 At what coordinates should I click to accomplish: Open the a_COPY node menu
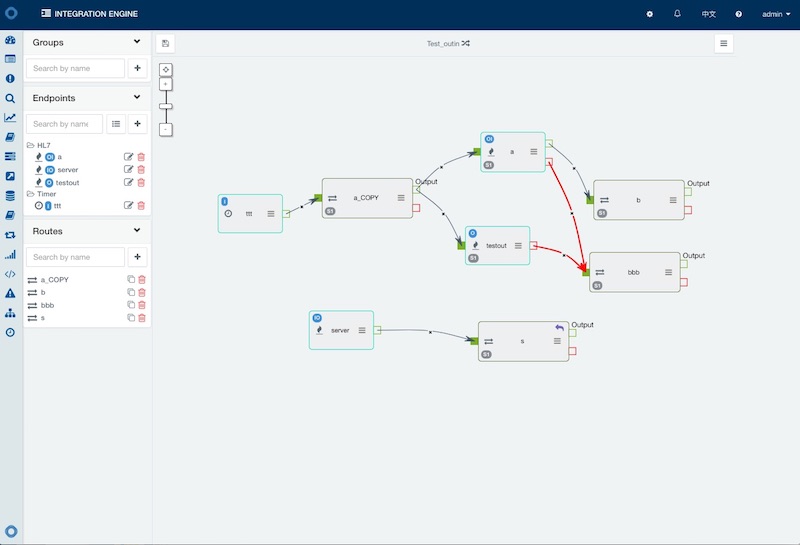(401, 198)
